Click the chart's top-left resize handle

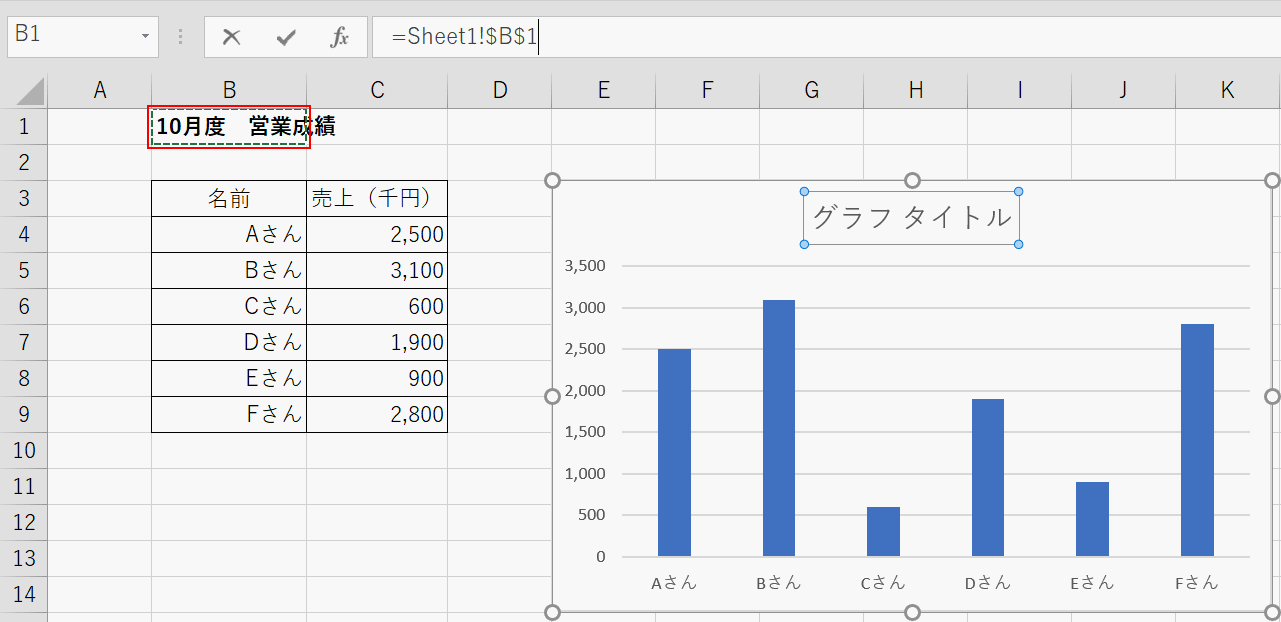[552, 181]
